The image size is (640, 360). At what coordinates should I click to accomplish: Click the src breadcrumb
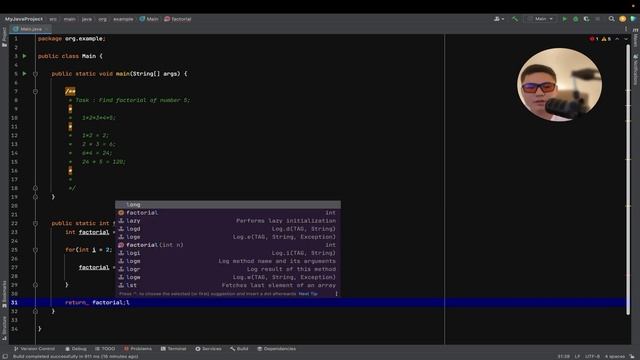53,19
